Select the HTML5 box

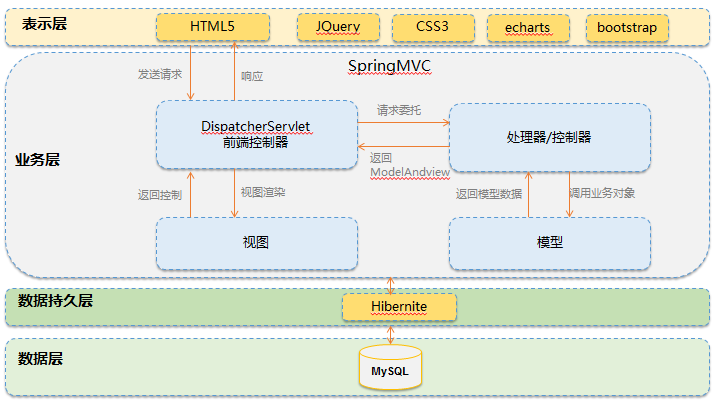point(211,27)
